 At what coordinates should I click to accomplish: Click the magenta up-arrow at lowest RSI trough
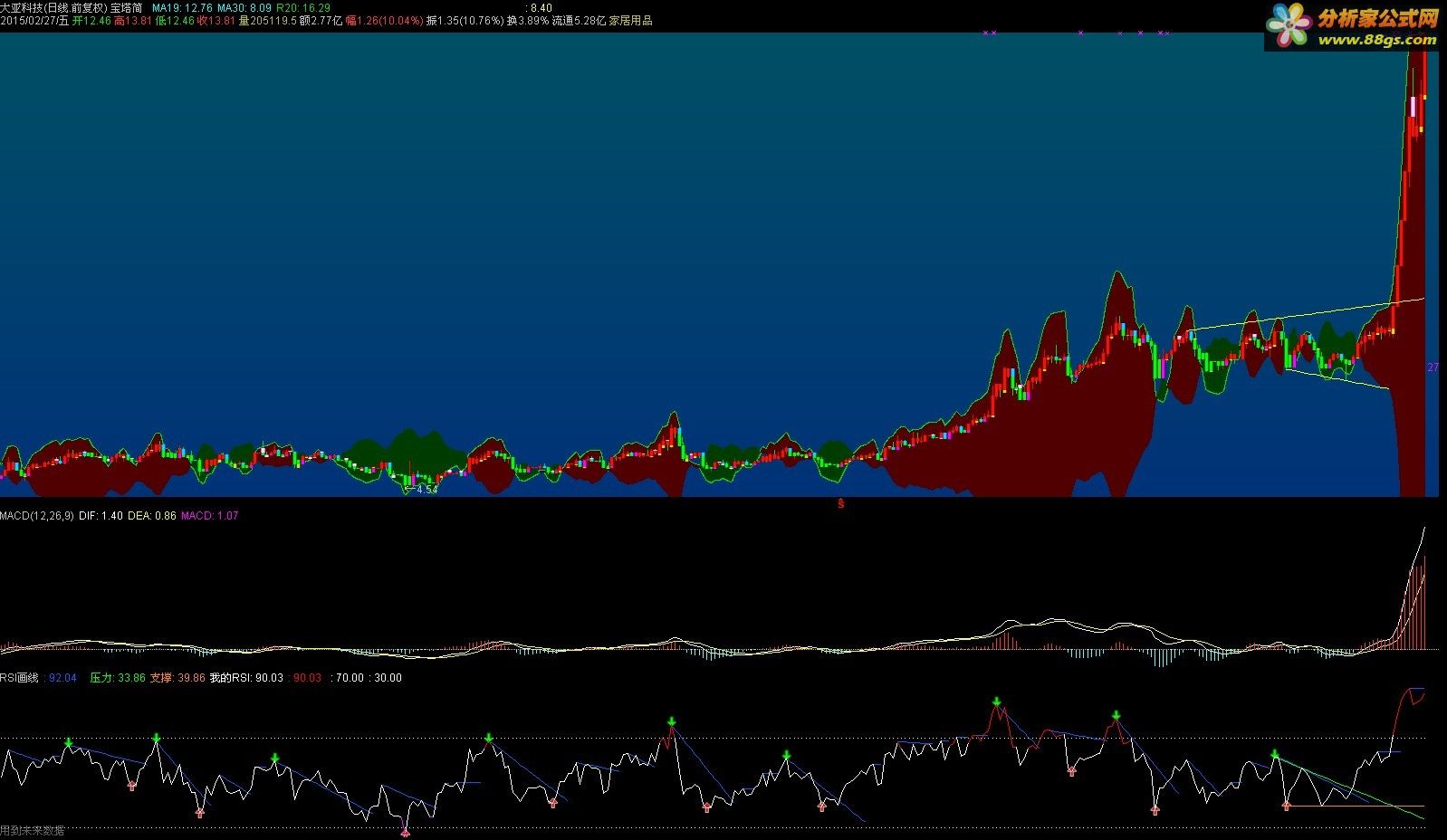pyautogui.click(x=405, y=832)
